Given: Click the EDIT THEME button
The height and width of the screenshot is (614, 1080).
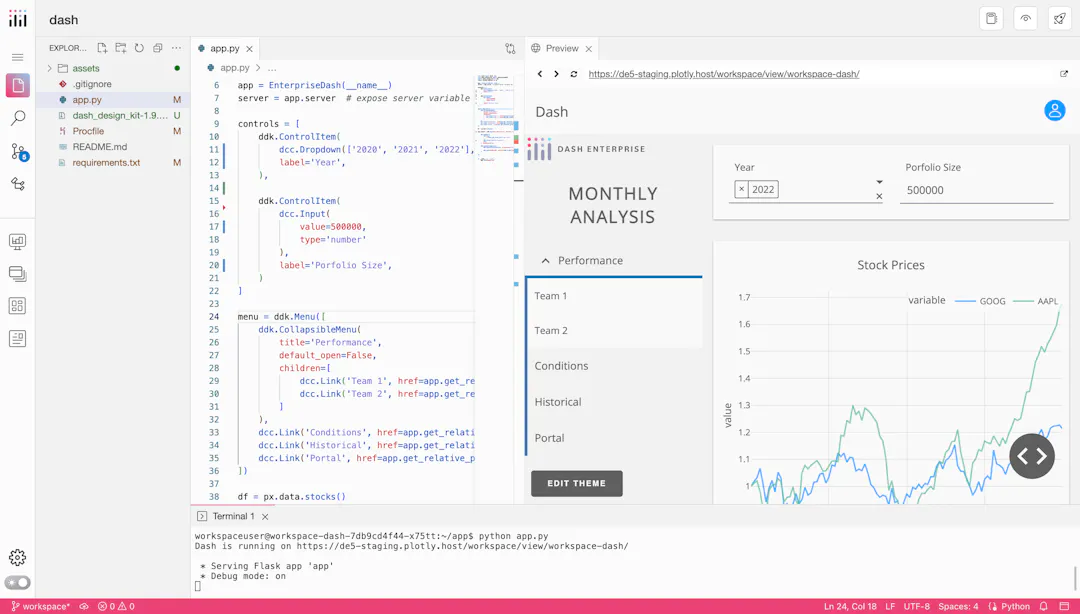Looking at the screenshot, I should (x=577, y=483).
